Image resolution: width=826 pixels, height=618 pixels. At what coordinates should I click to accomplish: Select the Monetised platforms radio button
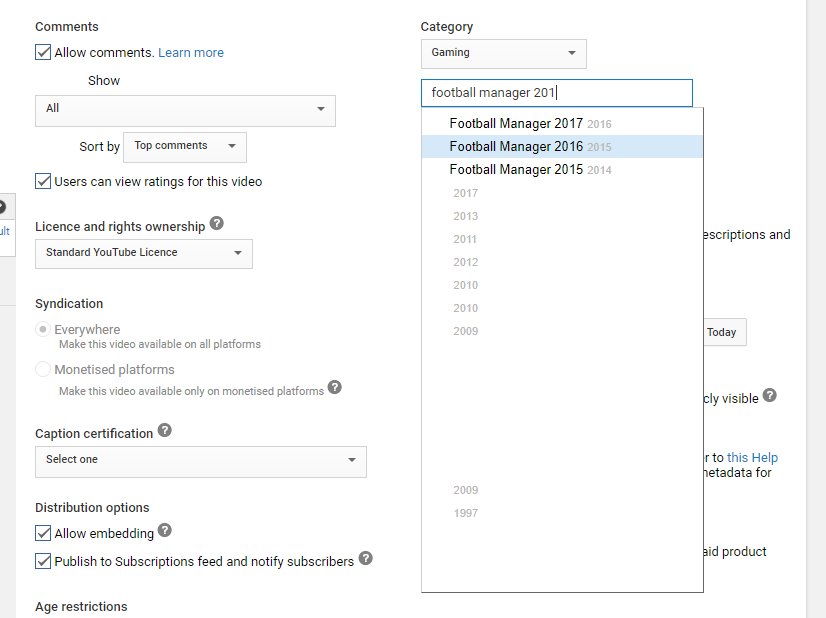(43, 369)
